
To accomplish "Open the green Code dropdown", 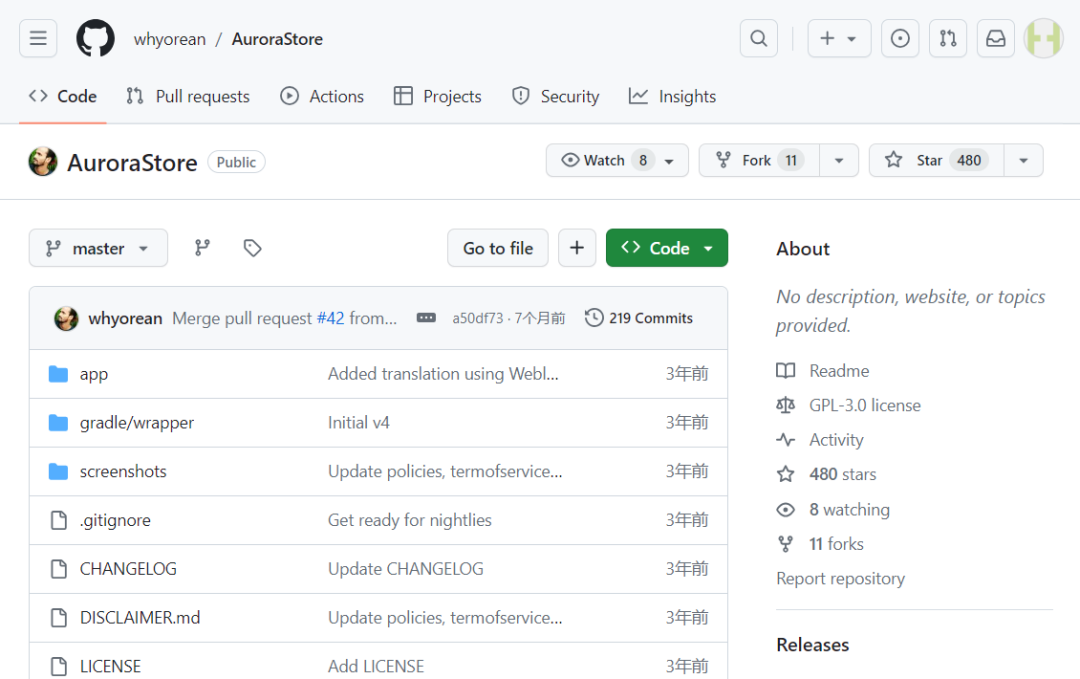I will (x=667, y=248).
